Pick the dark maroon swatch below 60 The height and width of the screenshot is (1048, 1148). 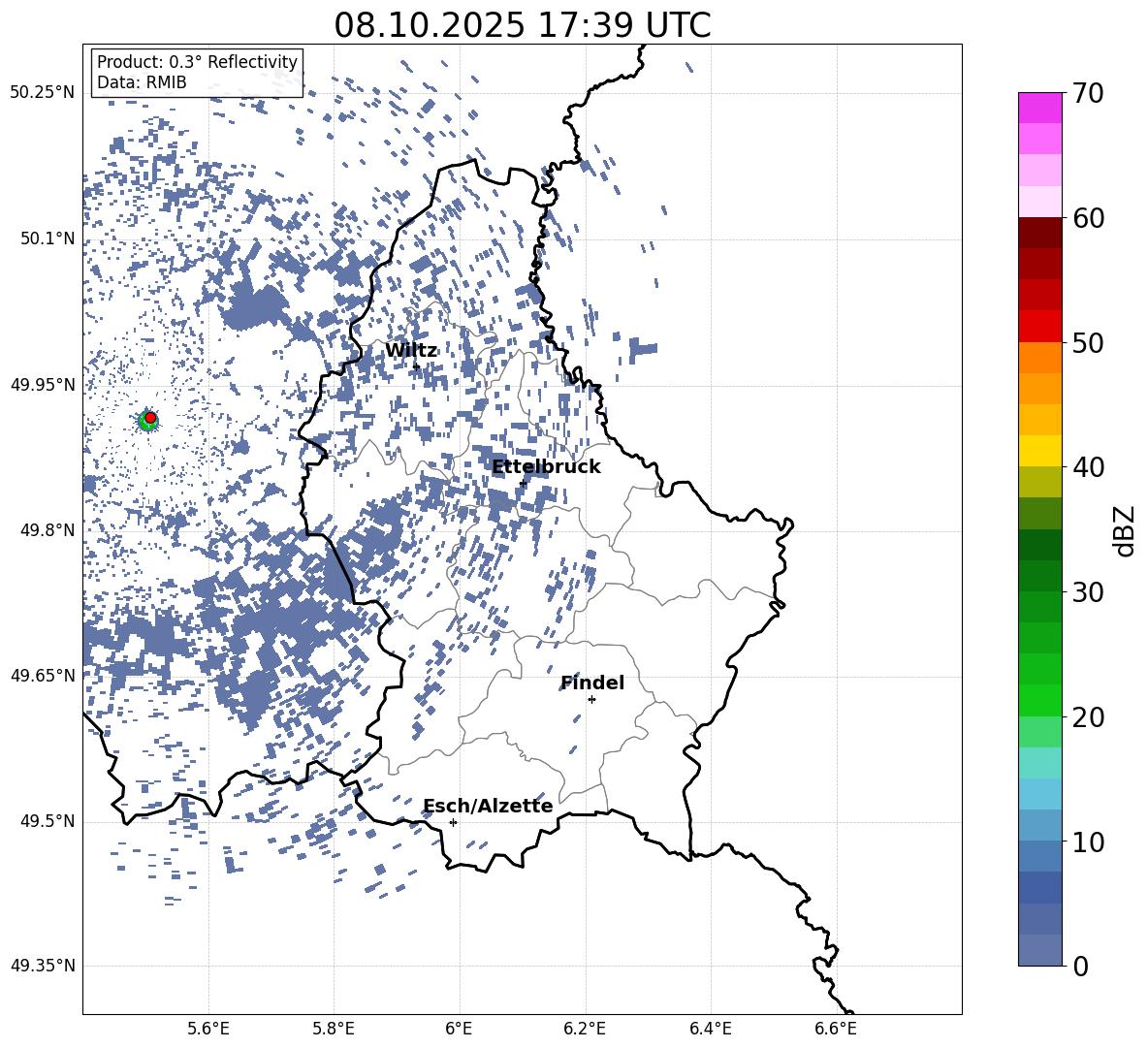pos(1040,233)
